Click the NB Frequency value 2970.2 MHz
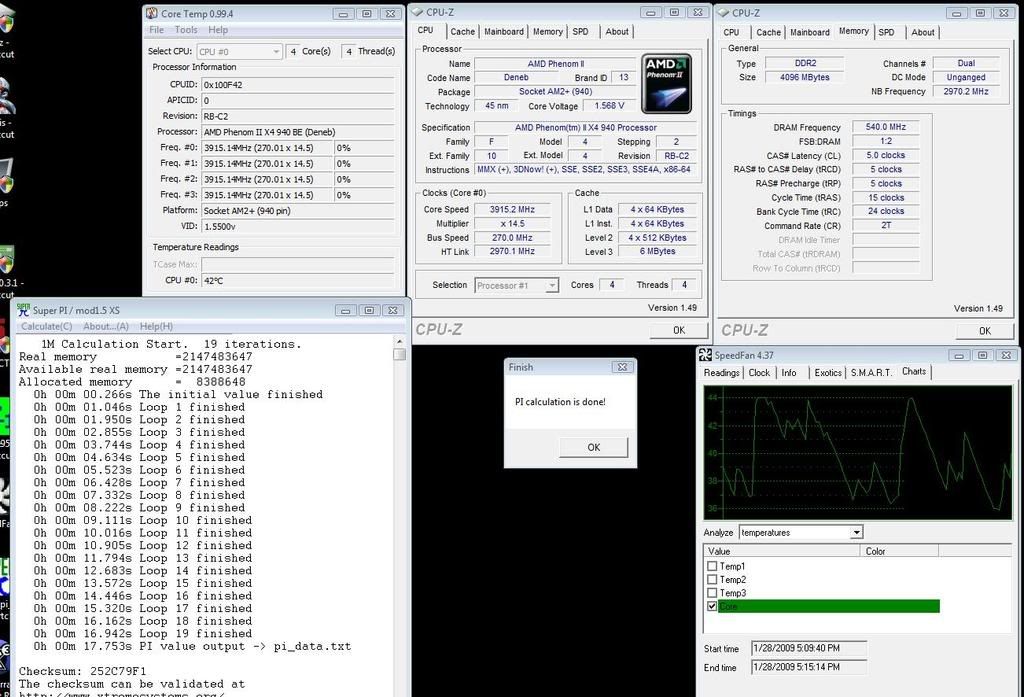 [966, 91]
